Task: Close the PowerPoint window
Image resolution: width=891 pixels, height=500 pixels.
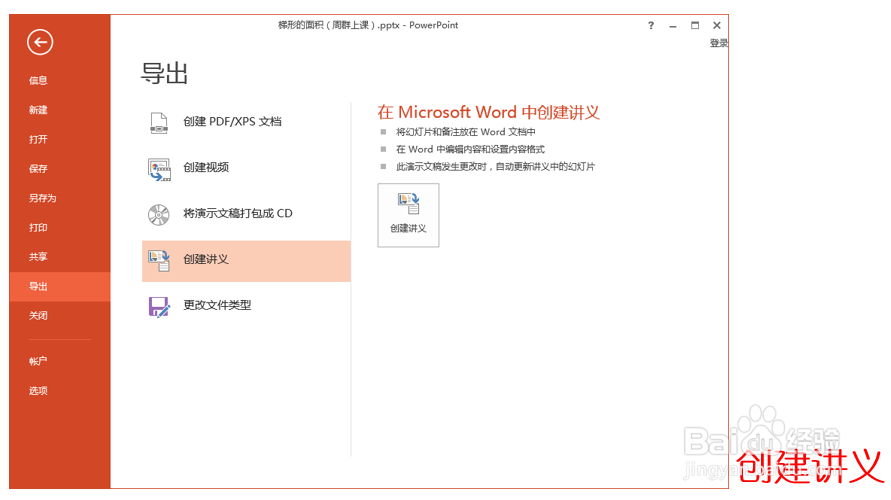Action: 717,26
